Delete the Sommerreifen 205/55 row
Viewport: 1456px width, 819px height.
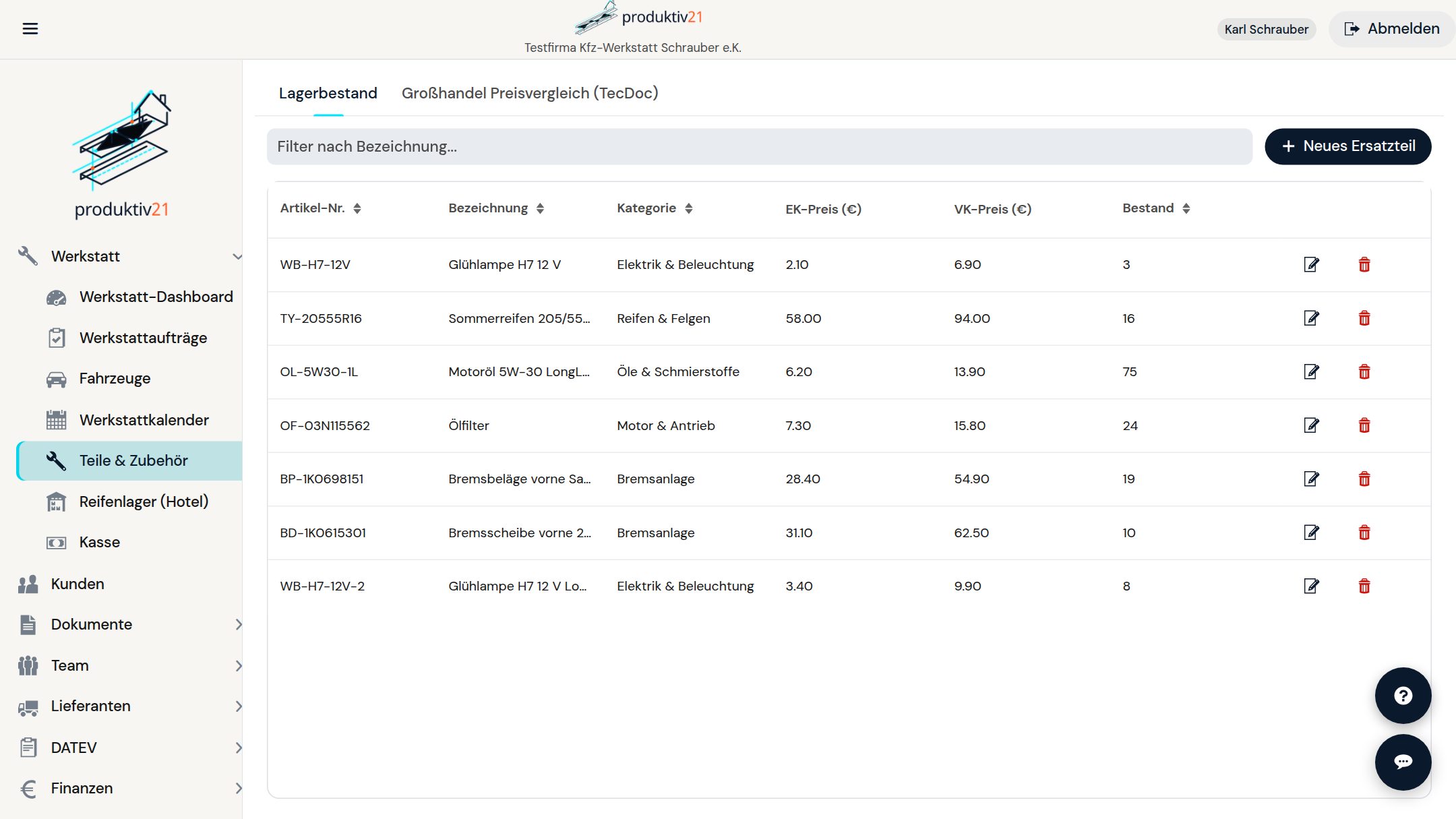(1364, 318)
